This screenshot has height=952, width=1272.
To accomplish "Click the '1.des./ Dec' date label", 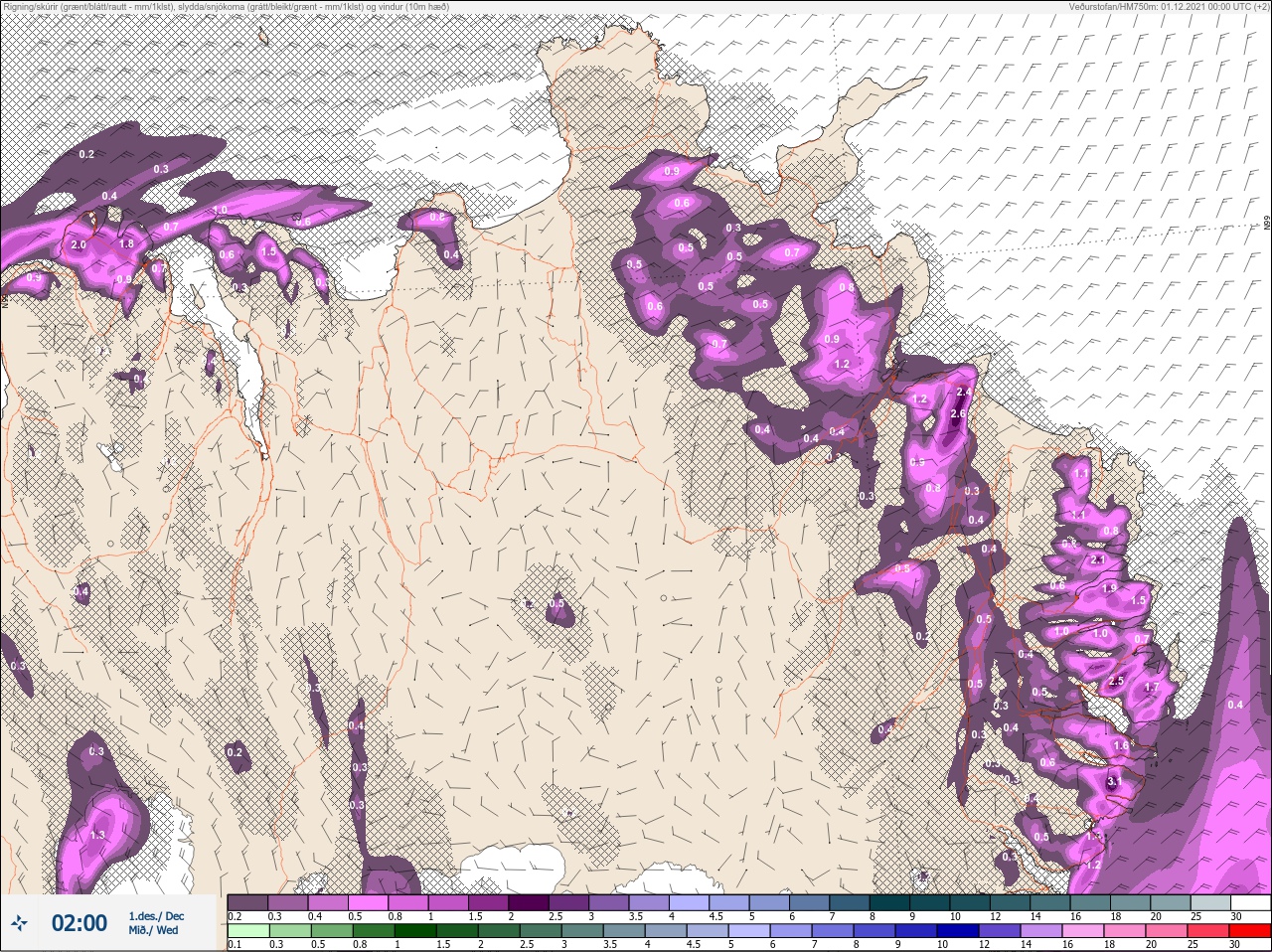I will pyautogui.click(x=156, y=916).
